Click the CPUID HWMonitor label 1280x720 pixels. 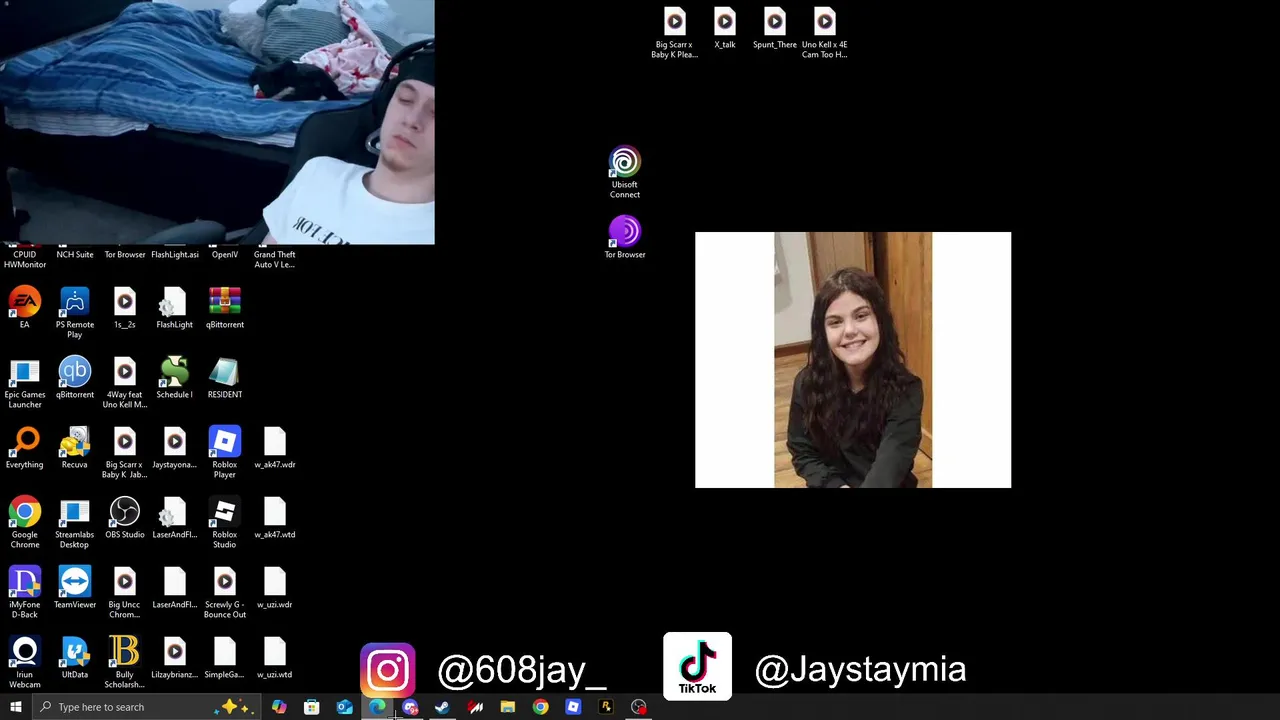point(25,259)
